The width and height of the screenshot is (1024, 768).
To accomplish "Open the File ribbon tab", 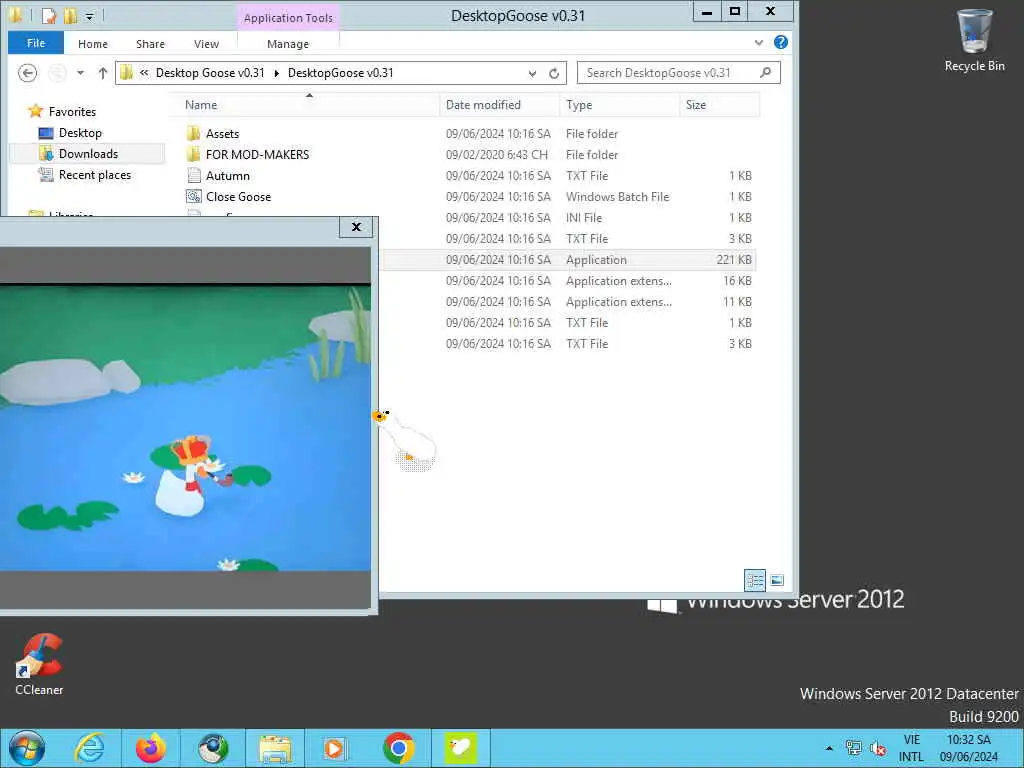I will [x=36, y=43].
